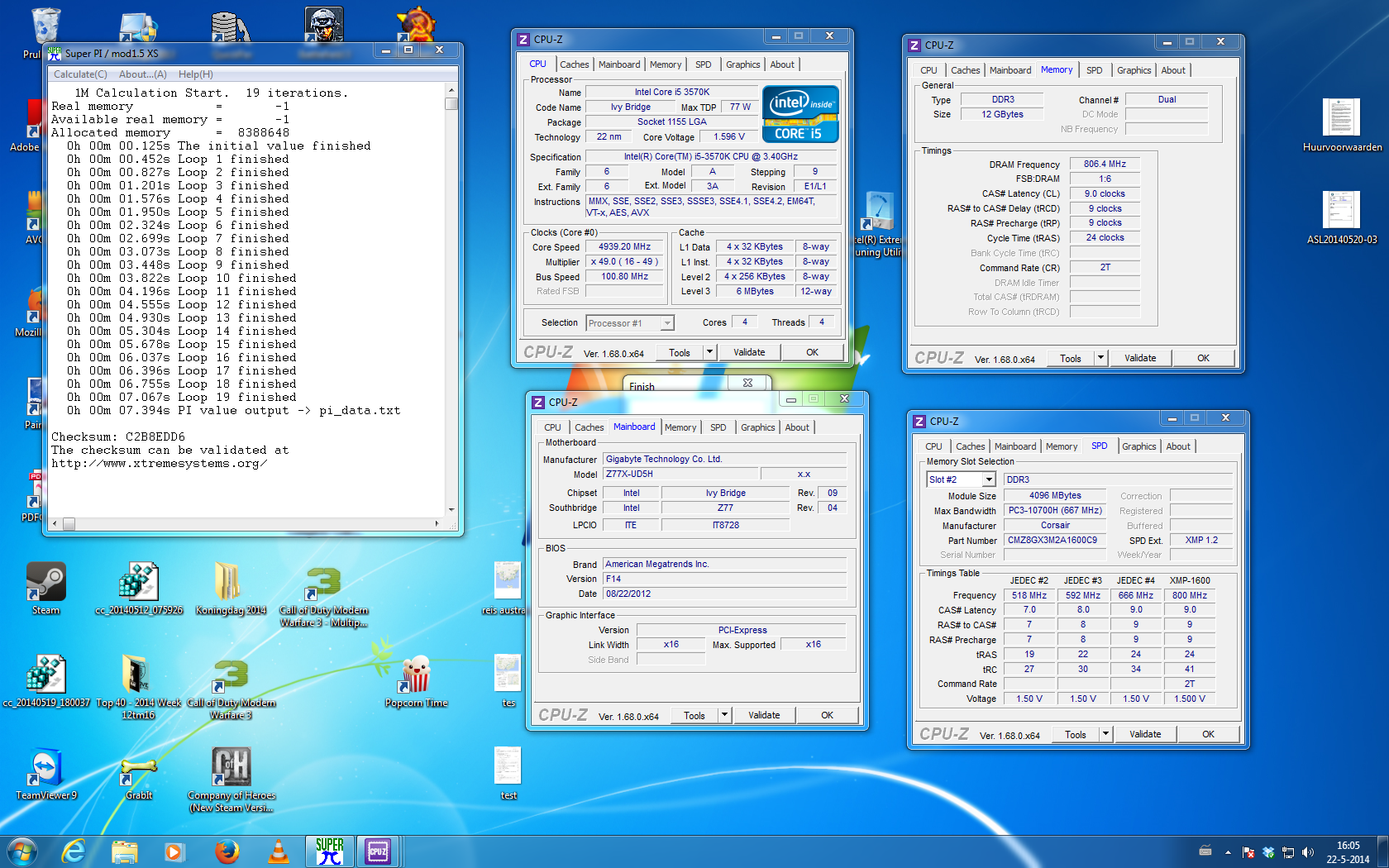Open the 'tes' document on desktop
1389x868 pixels.
(x=508, y=681)
